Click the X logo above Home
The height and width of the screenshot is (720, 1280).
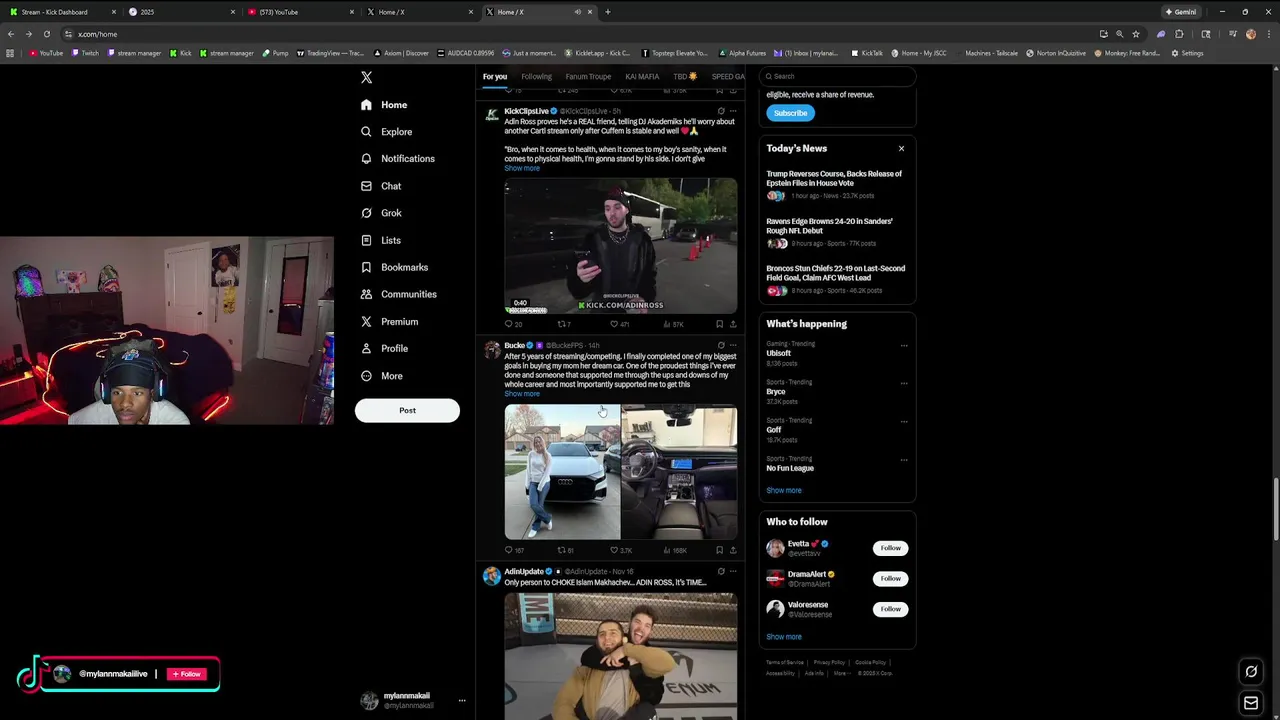[366, 77]
